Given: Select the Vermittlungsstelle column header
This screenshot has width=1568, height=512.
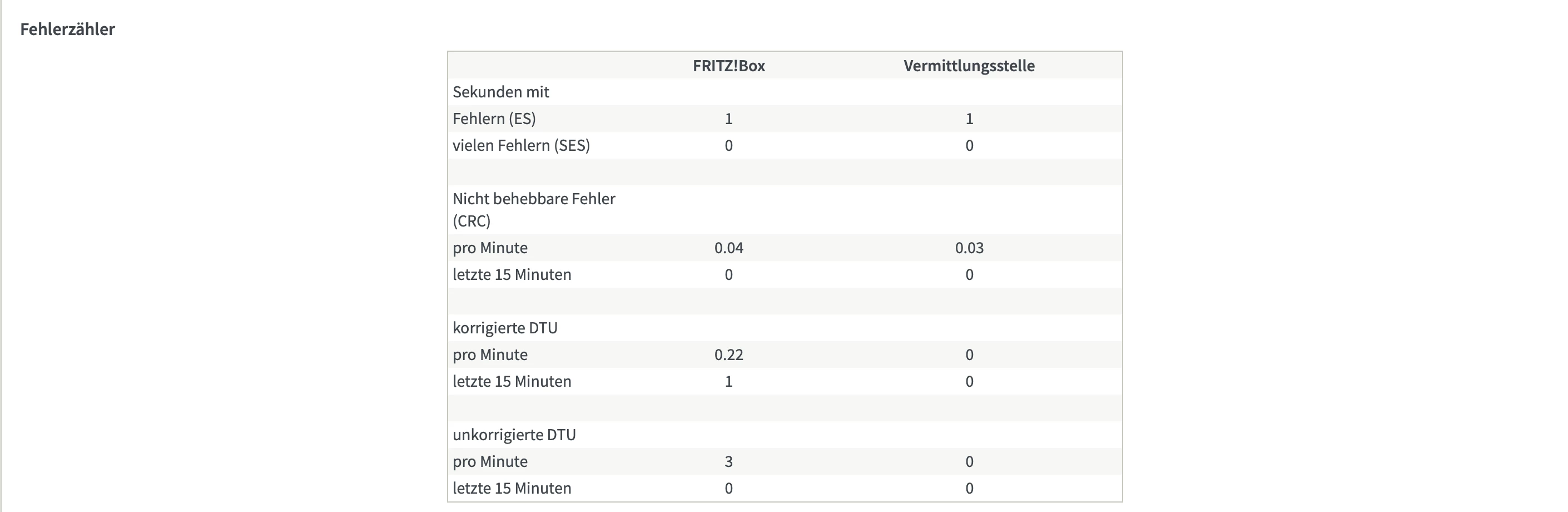Looking at the screenshot, I should (x=969, y=66).
